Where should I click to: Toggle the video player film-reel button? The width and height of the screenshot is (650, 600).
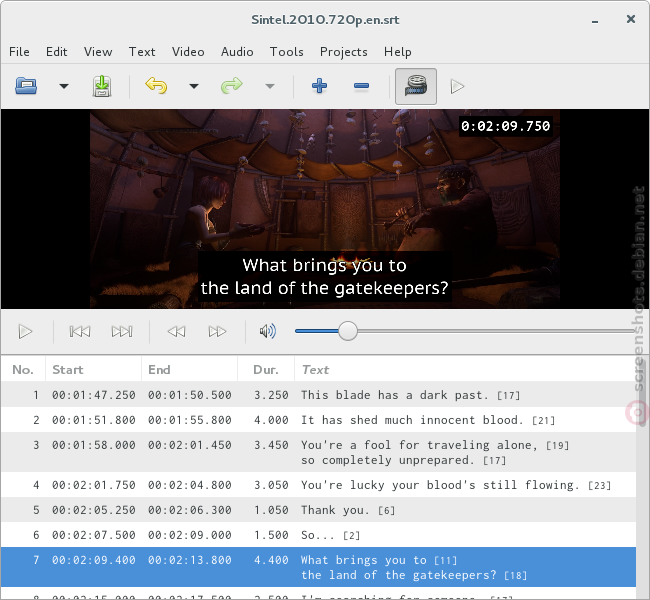[416, 86]
